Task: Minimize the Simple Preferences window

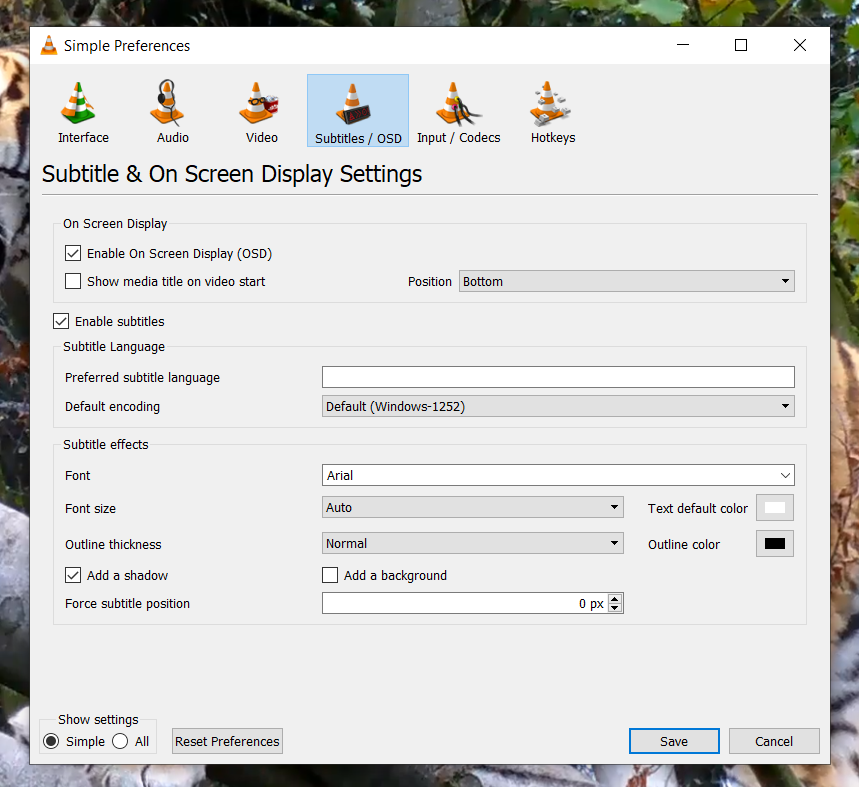Action: click(x=683, y=45)
